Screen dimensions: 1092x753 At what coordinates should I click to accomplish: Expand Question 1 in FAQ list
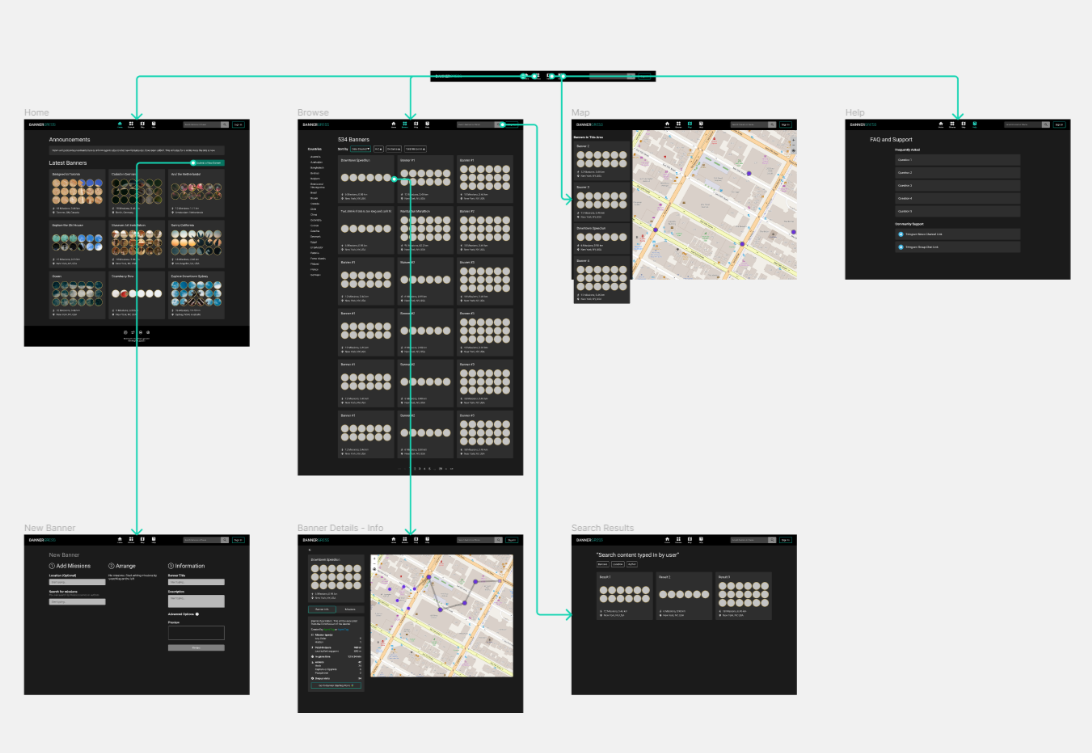(x=957, y=160)
